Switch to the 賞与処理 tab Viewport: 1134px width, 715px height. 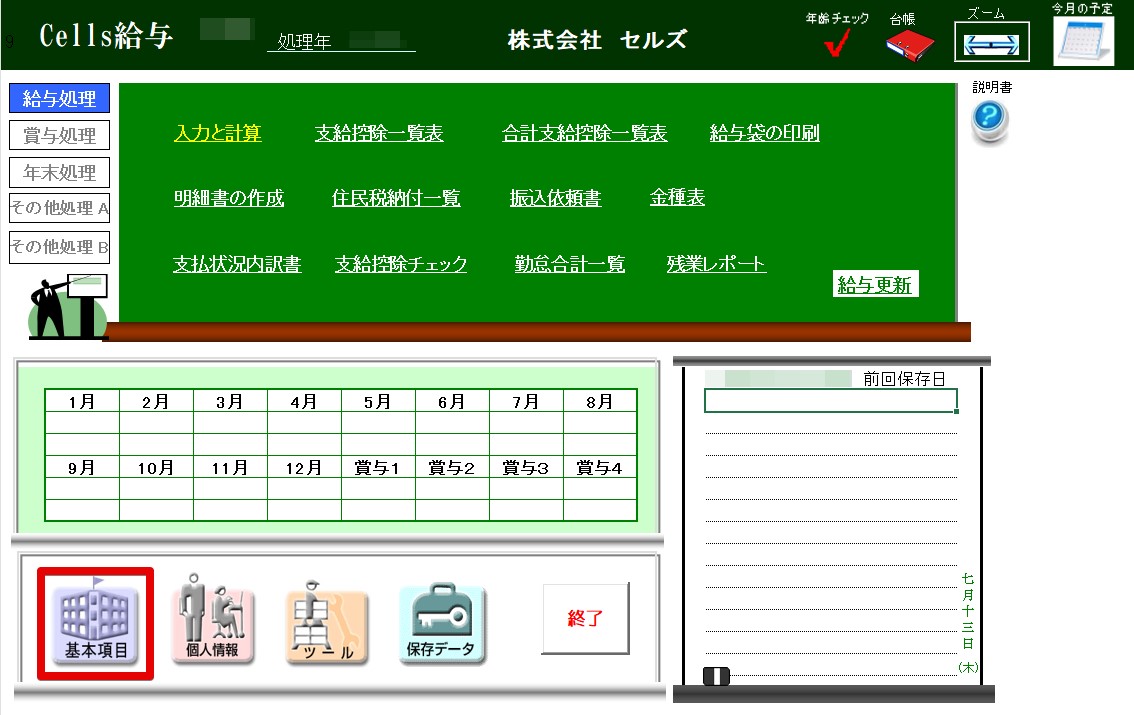coord(60,135)
